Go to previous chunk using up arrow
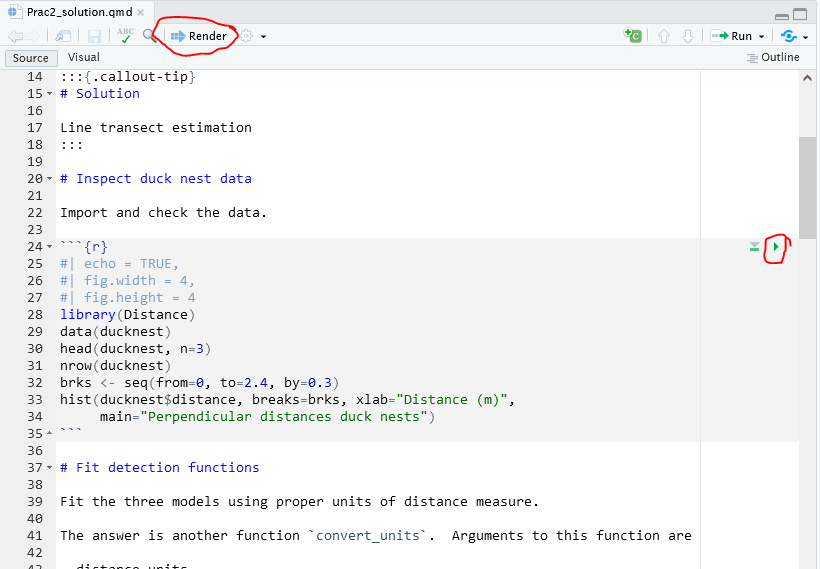The image size is (820, 569). click(x=664, y=36)
